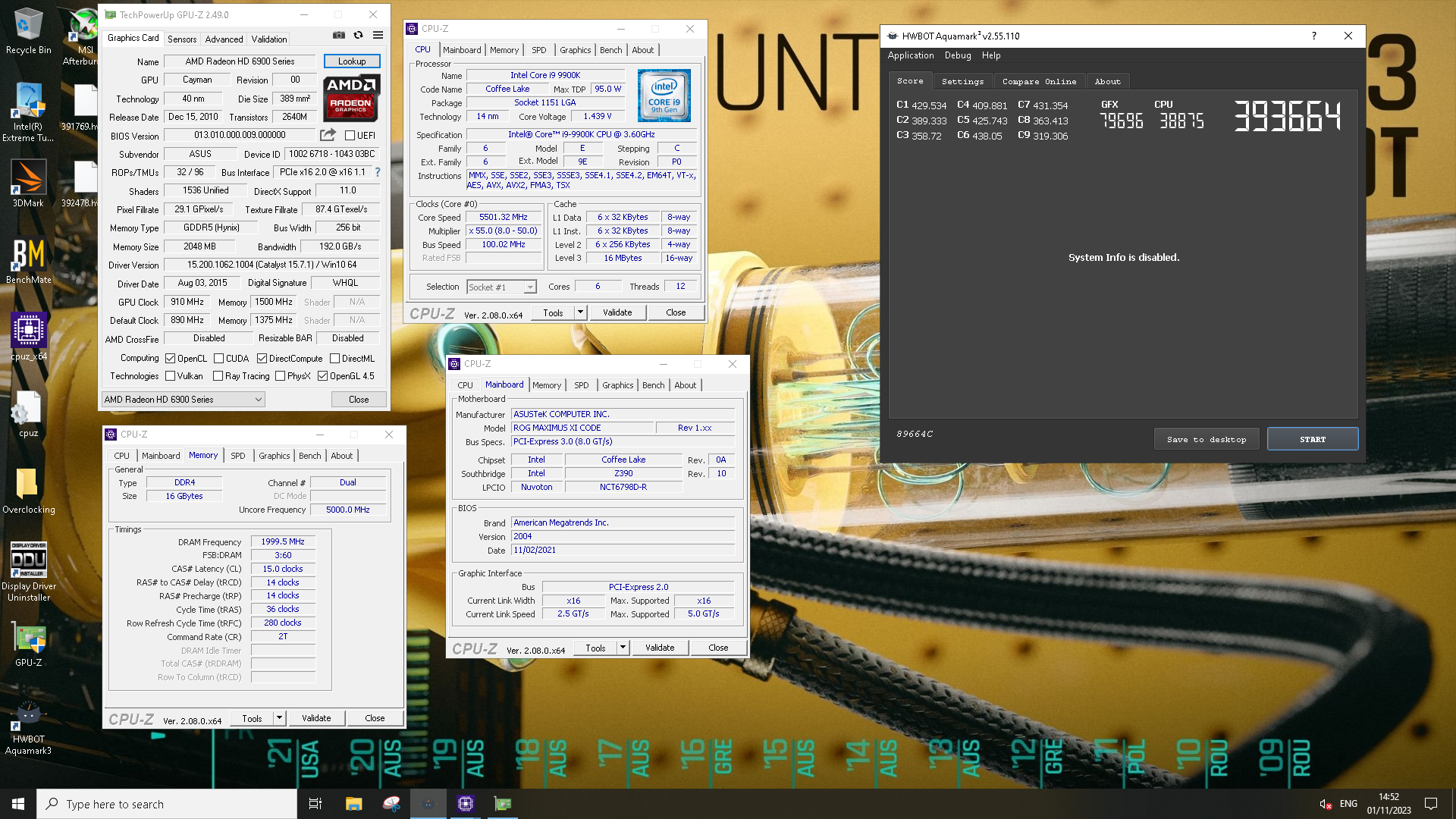
Task: Open the cpuz_x64 desktop icon
Action: click(28, 337)
